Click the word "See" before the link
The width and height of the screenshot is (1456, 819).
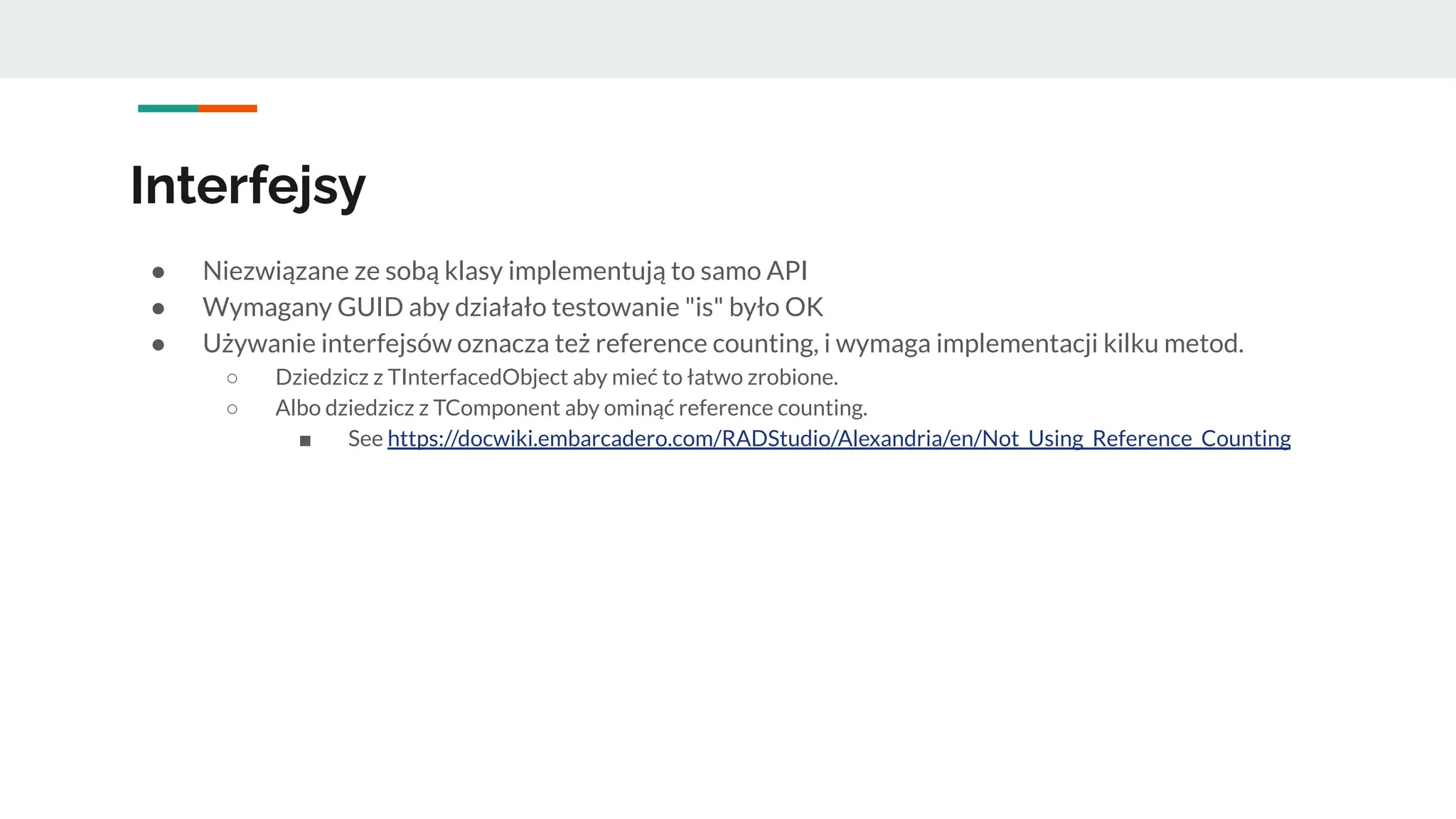[x=365, y=439]
